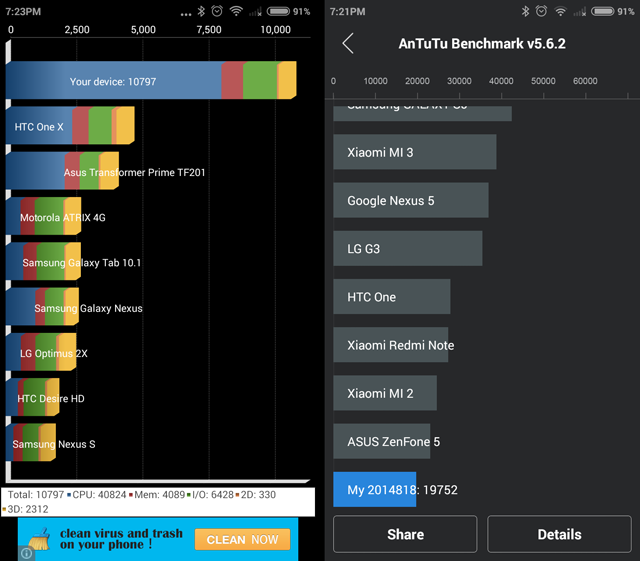Tap the Xiaomi MI 2 score bar

pos(385,393)
